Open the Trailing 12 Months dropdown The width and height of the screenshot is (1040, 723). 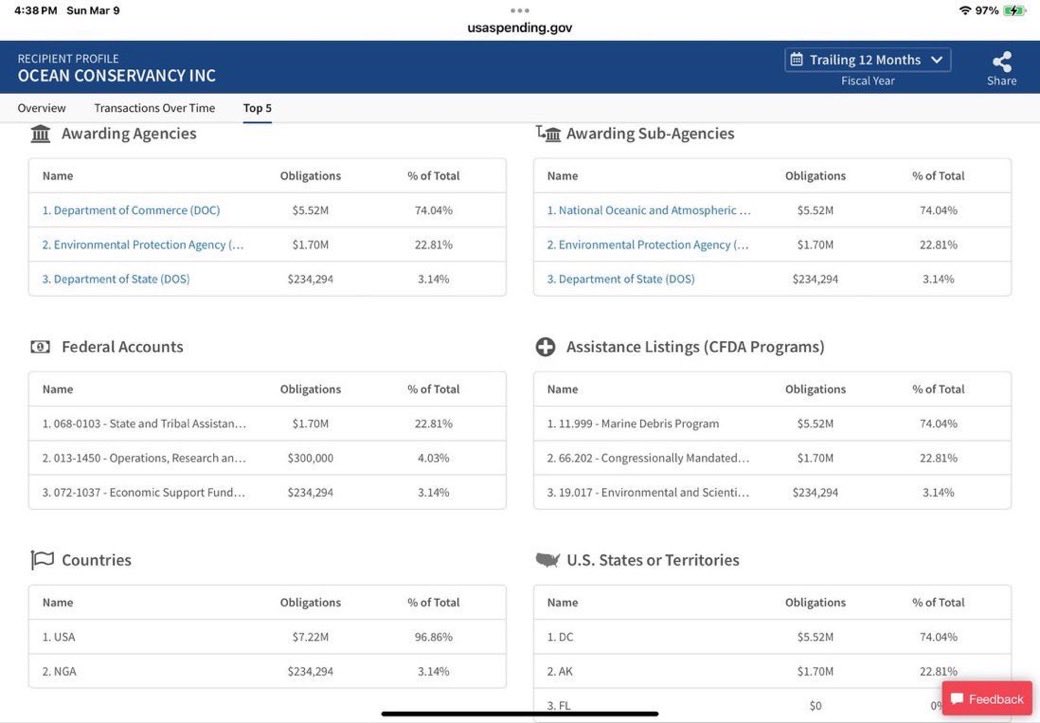[867, 60]
